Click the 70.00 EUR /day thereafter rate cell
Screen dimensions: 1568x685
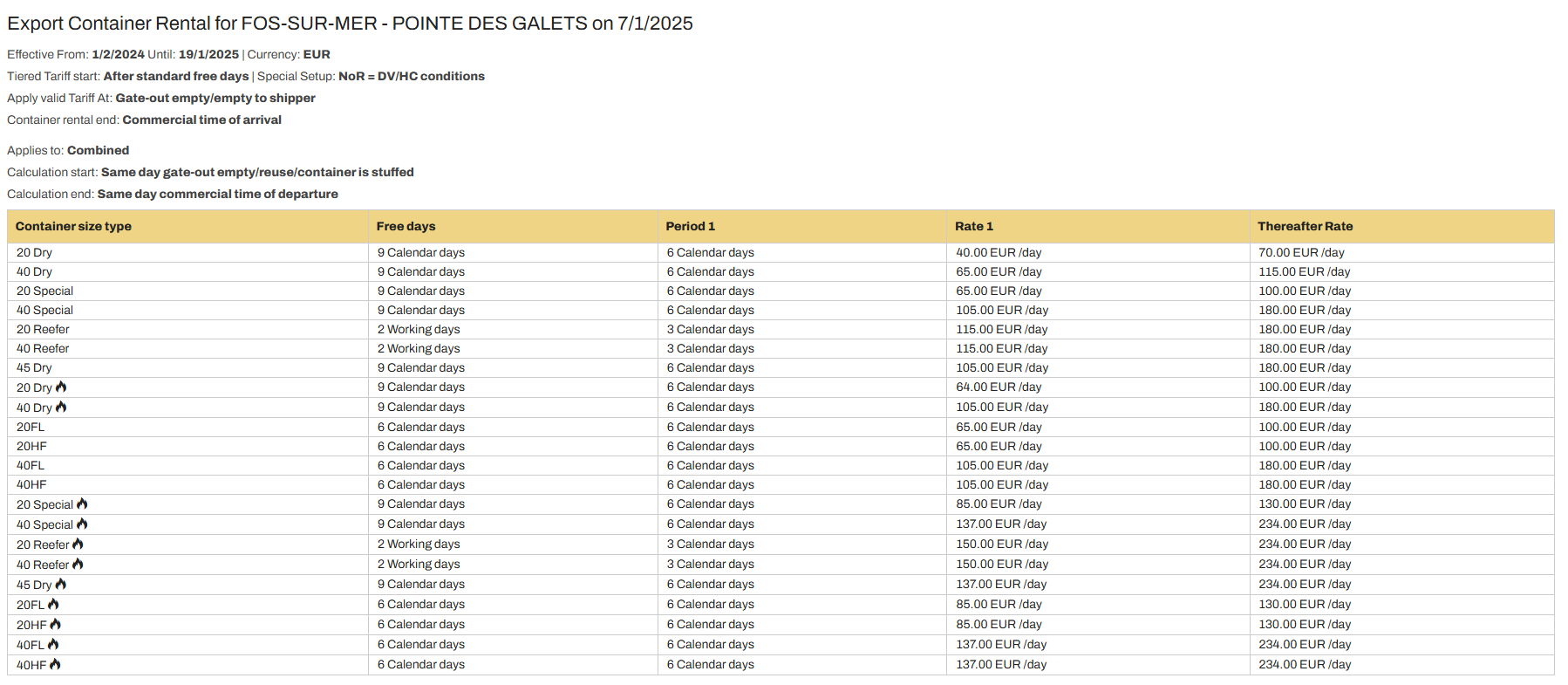(1301, 252)
